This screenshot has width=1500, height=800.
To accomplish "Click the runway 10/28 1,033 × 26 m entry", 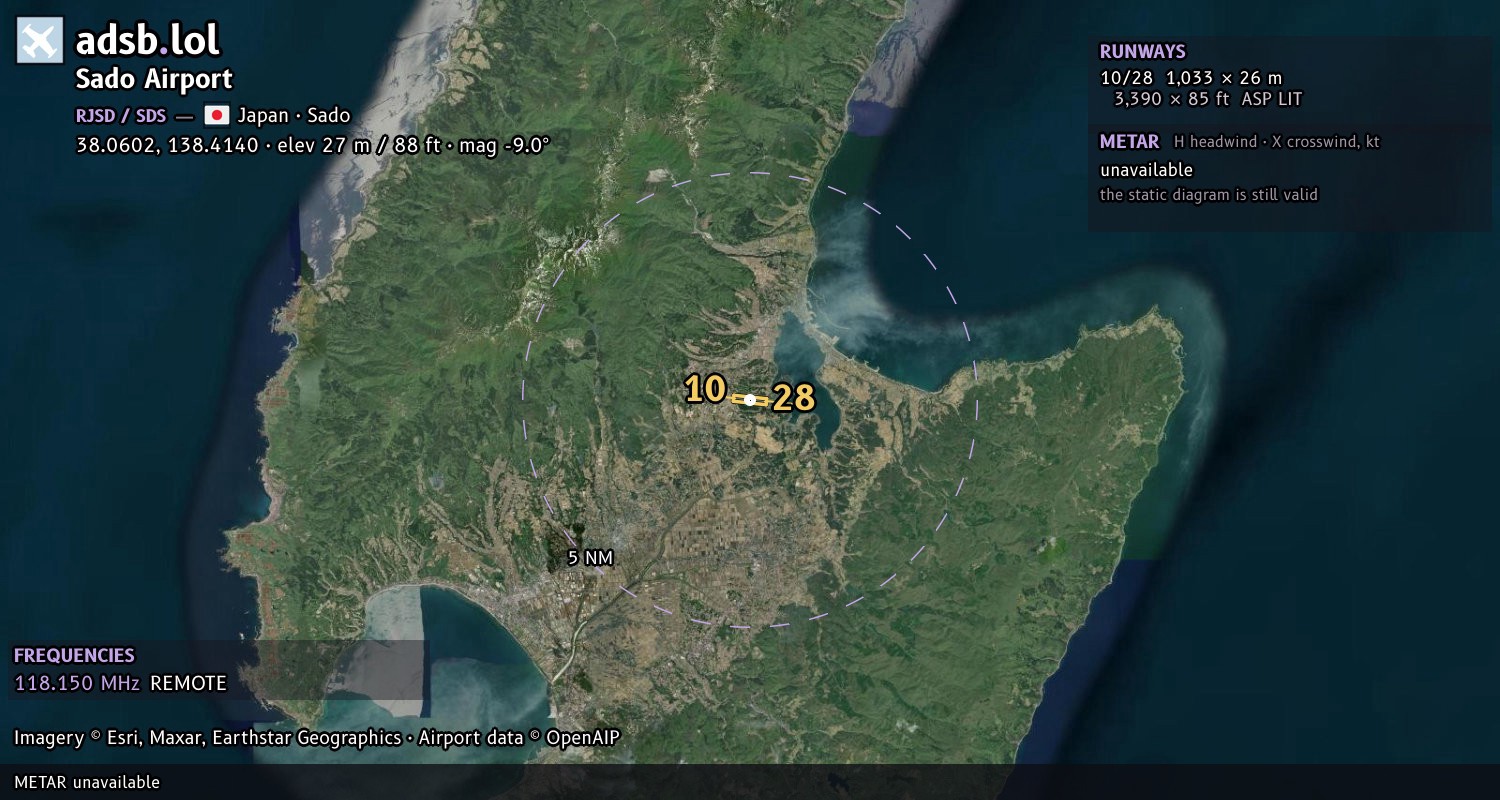I will pyautogui.click(x=1191, y=78).
